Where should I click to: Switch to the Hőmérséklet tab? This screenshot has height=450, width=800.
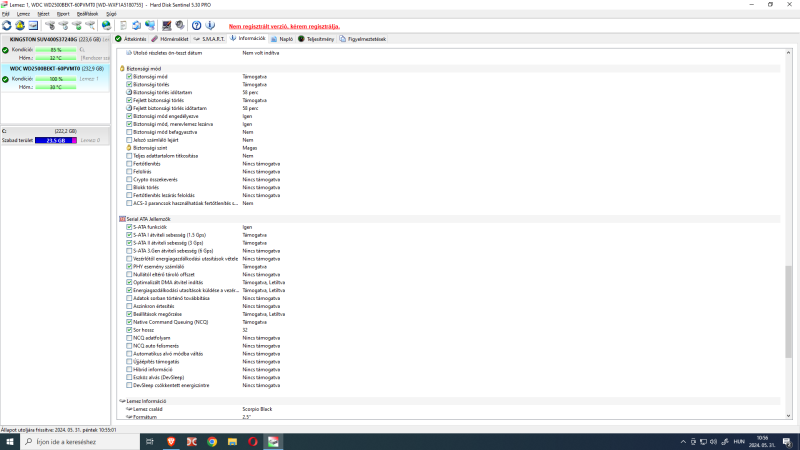click(x=170, y=39)
